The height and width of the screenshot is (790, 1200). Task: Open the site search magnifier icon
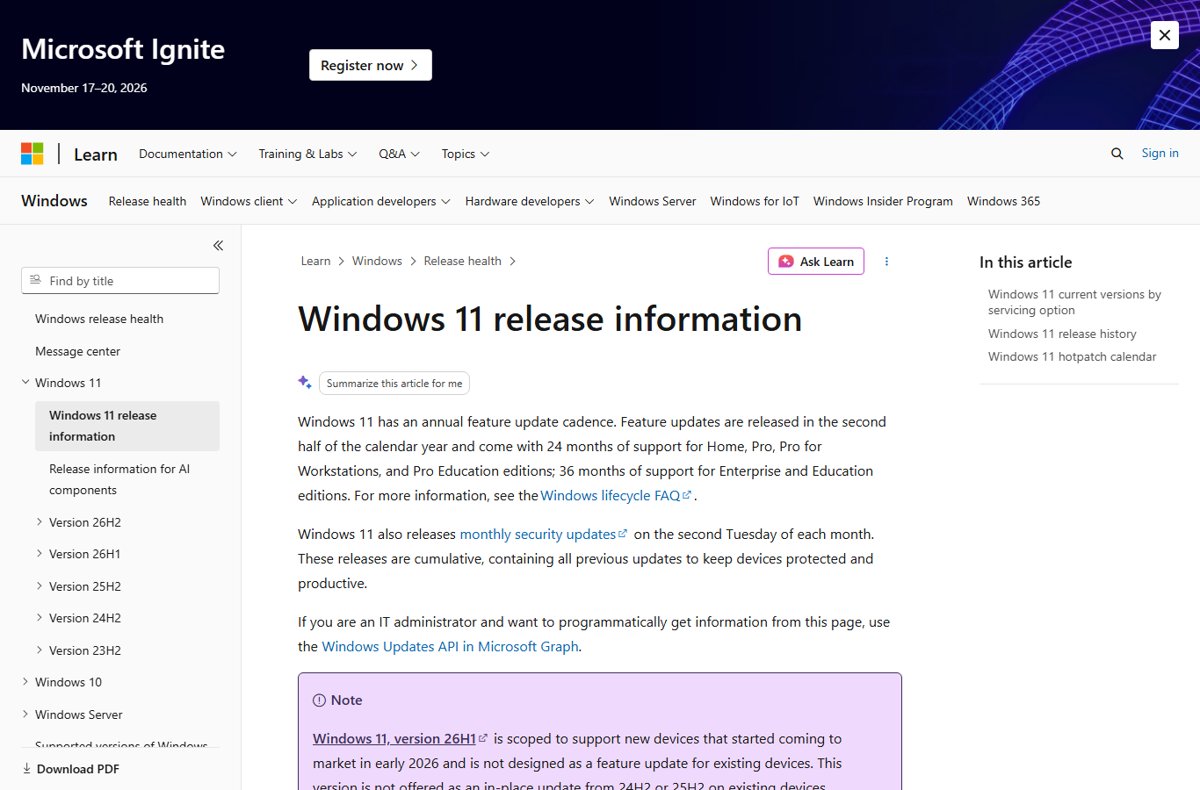pos(1117,153)
